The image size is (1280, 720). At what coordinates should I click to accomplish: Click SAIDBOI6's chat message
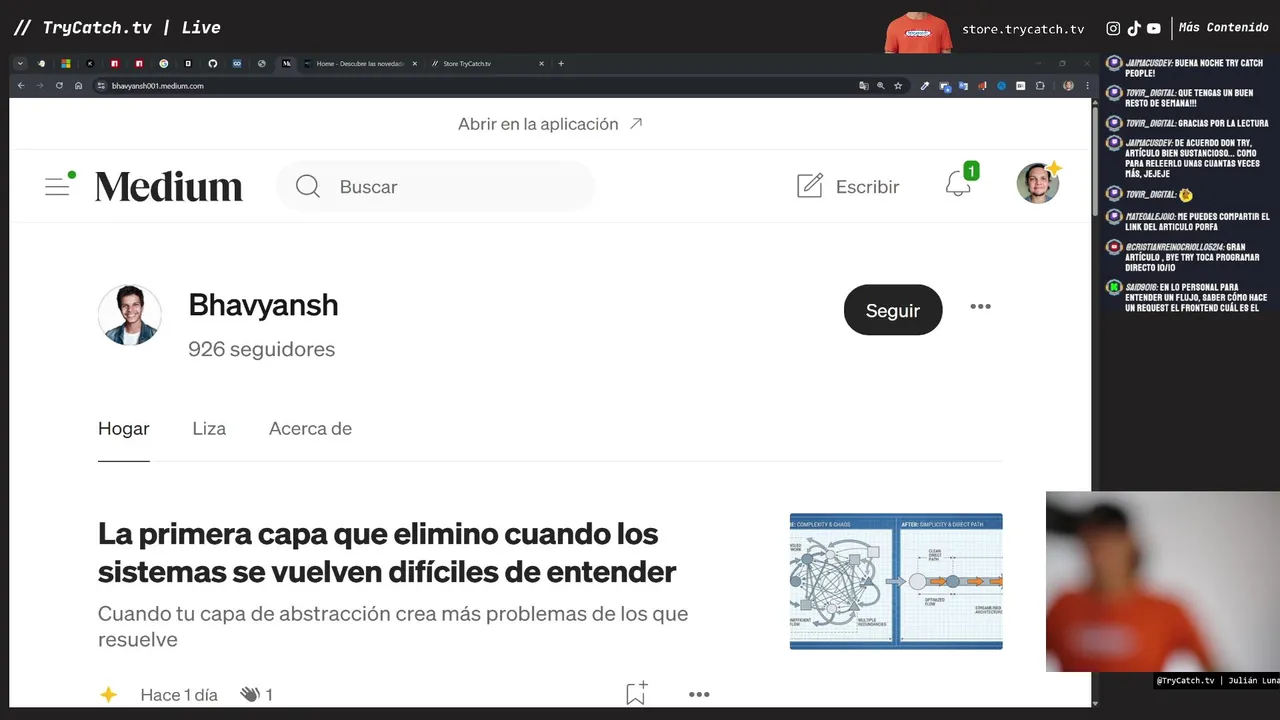point(1195,297)
